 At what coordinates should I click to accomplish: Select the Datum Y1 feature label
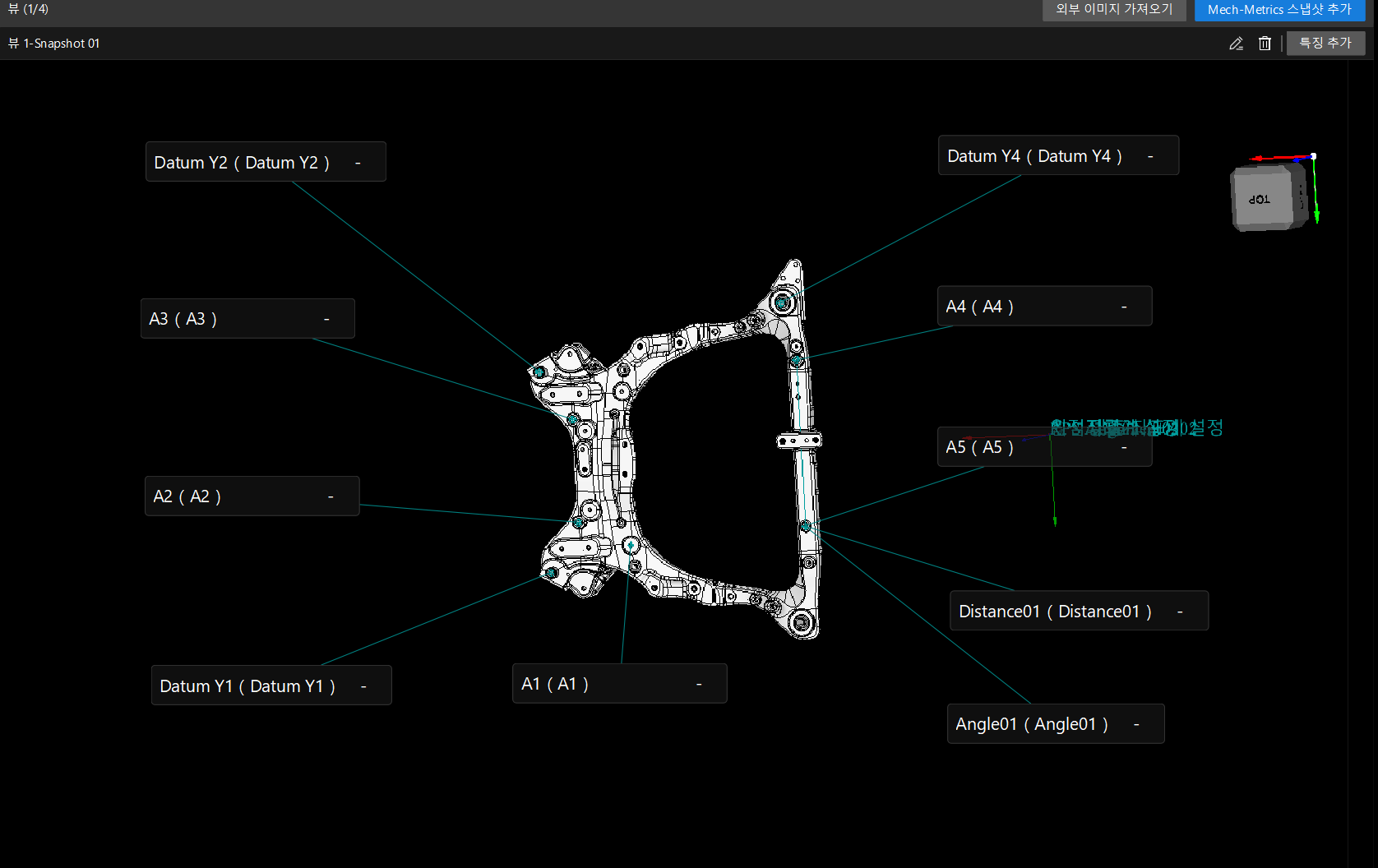point(271,686)
